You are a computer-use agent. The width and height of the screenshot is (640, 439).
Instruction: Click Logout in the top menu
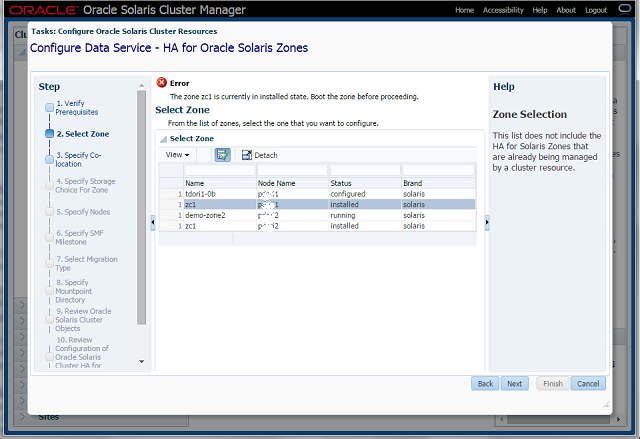596,10
